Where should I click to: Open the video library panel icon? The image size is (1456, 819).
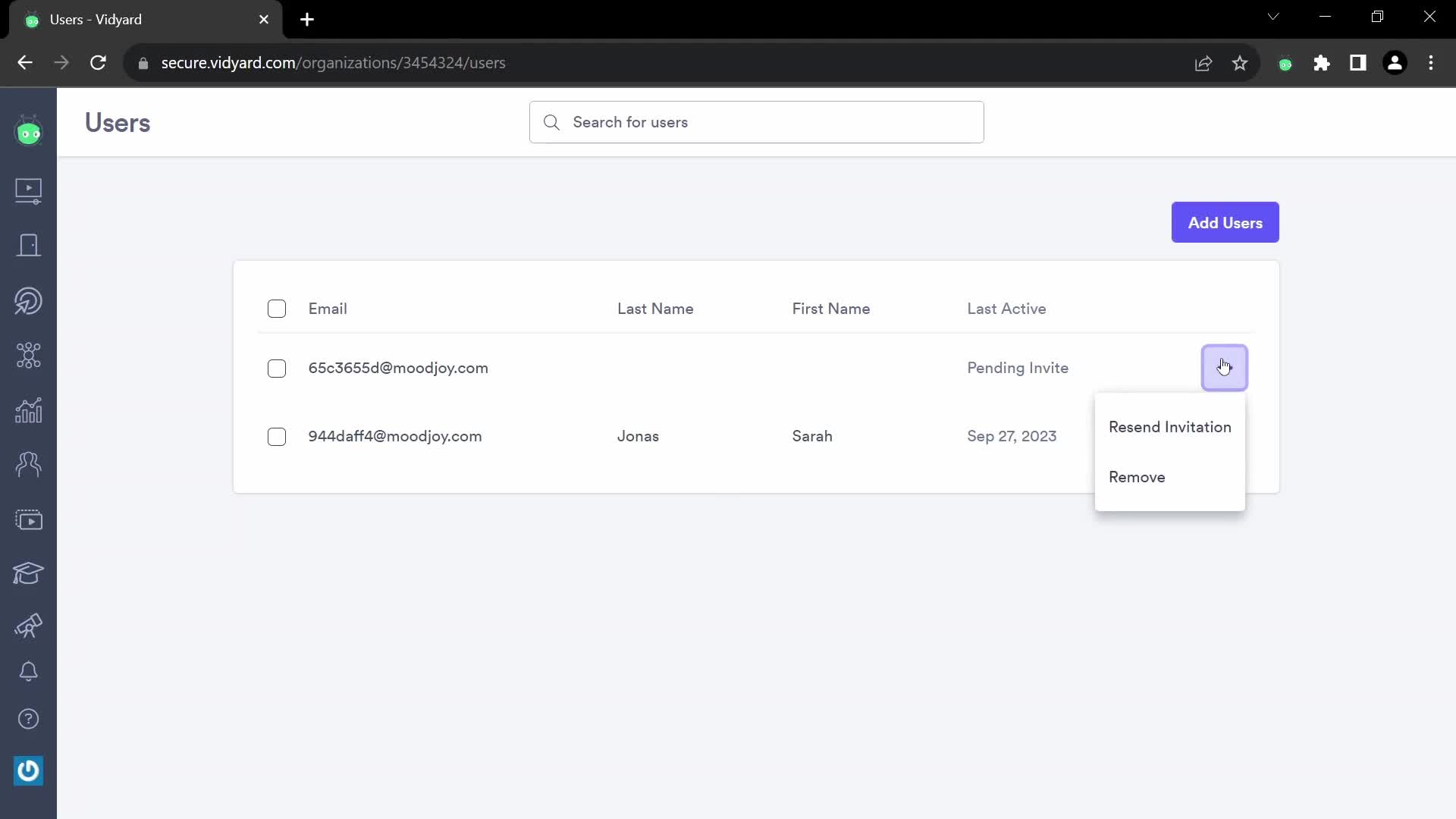click(x=27, y=190)
